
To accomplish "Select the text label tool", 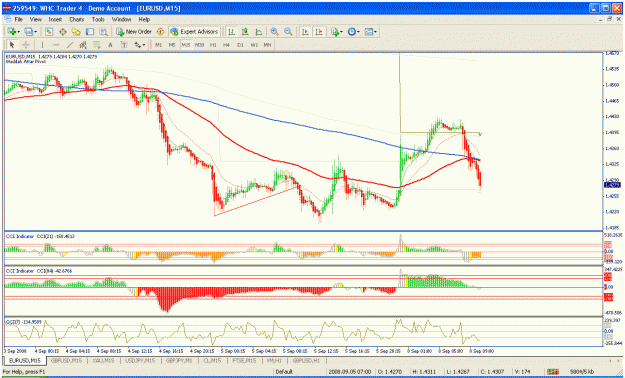I will [x=124, y=45].
